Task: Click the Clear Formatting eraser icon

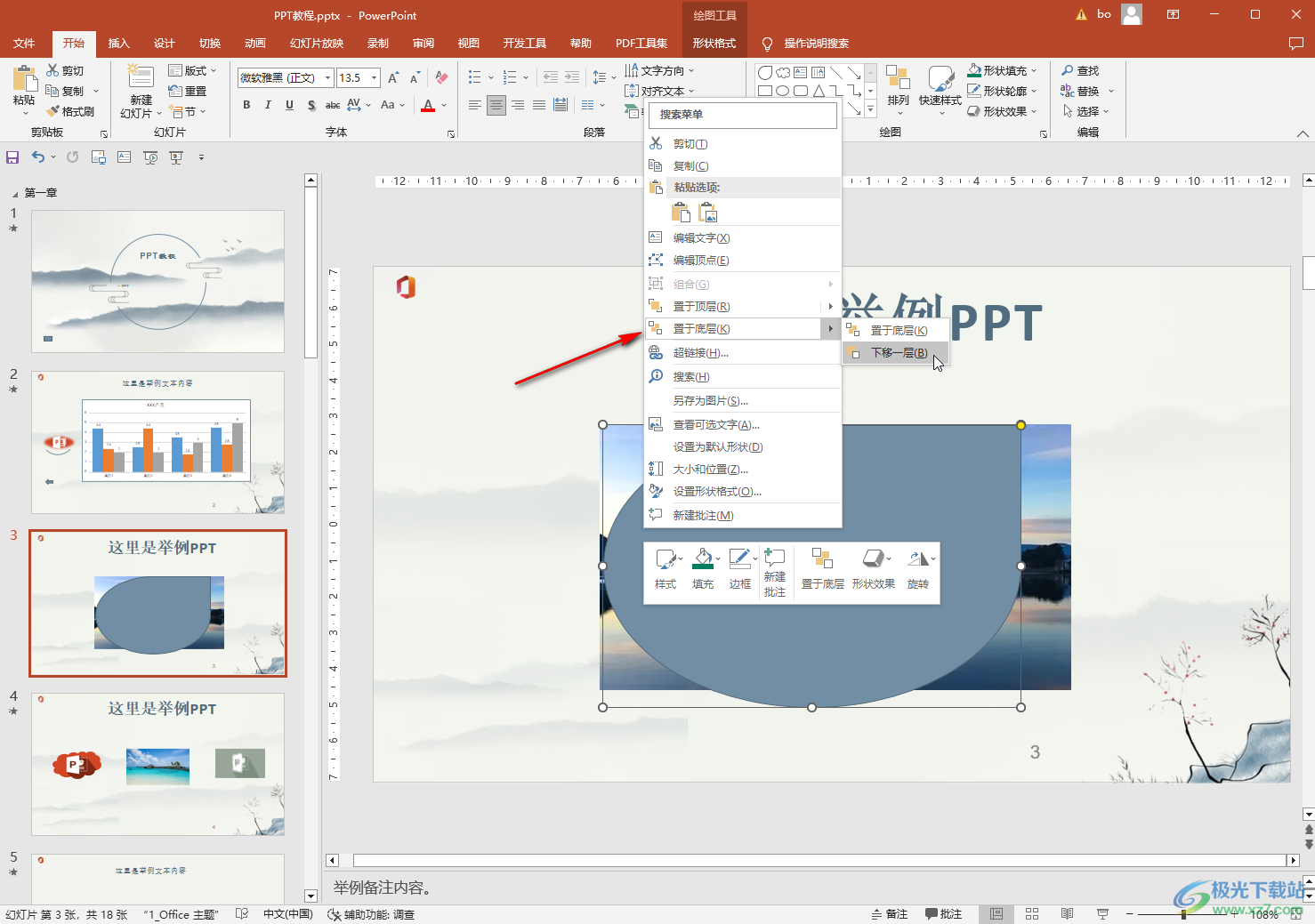Action: 441,78
